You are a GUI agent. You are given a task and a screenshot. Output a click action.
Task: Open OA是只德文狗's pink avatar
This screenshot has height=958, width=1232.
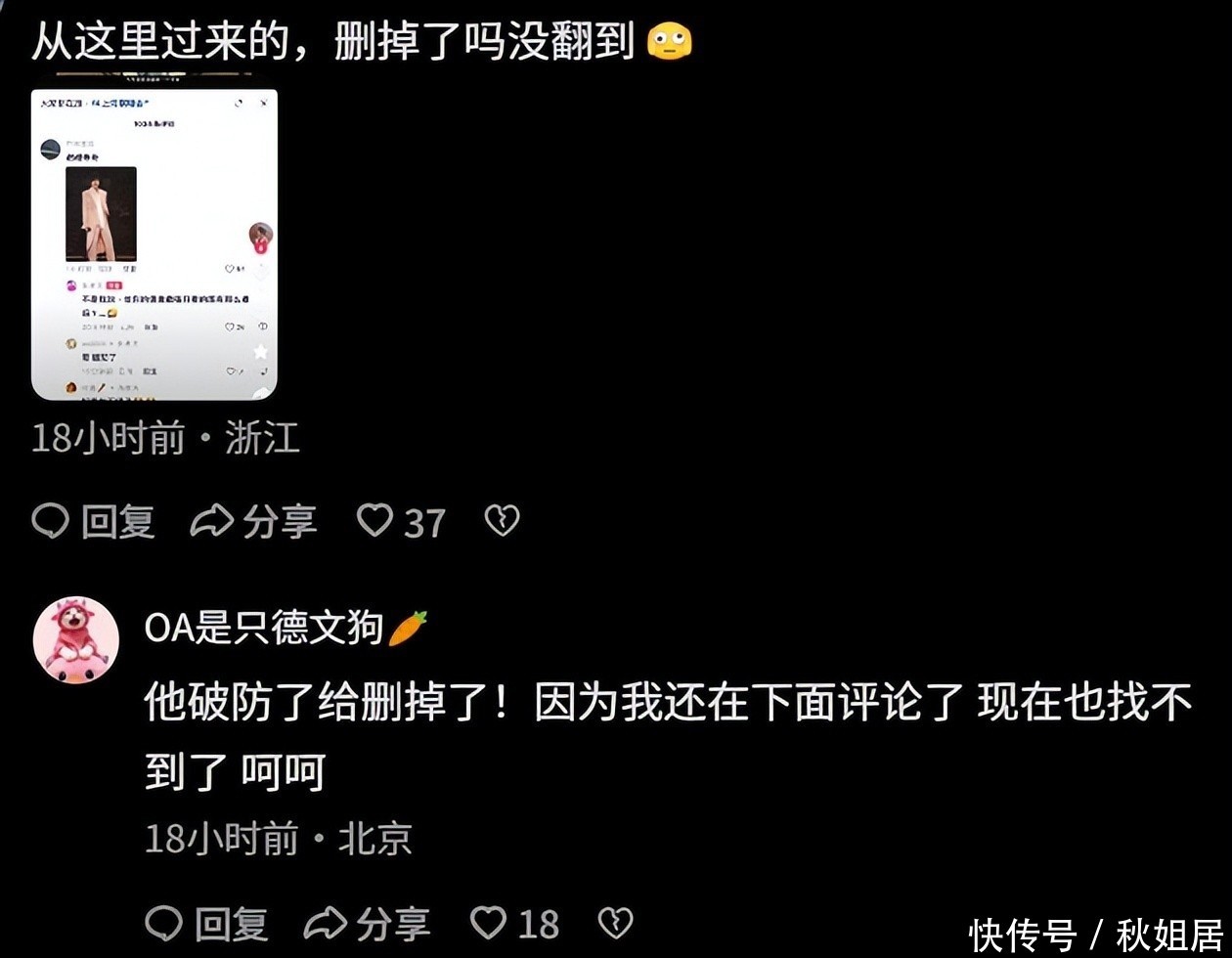(76, 639)
